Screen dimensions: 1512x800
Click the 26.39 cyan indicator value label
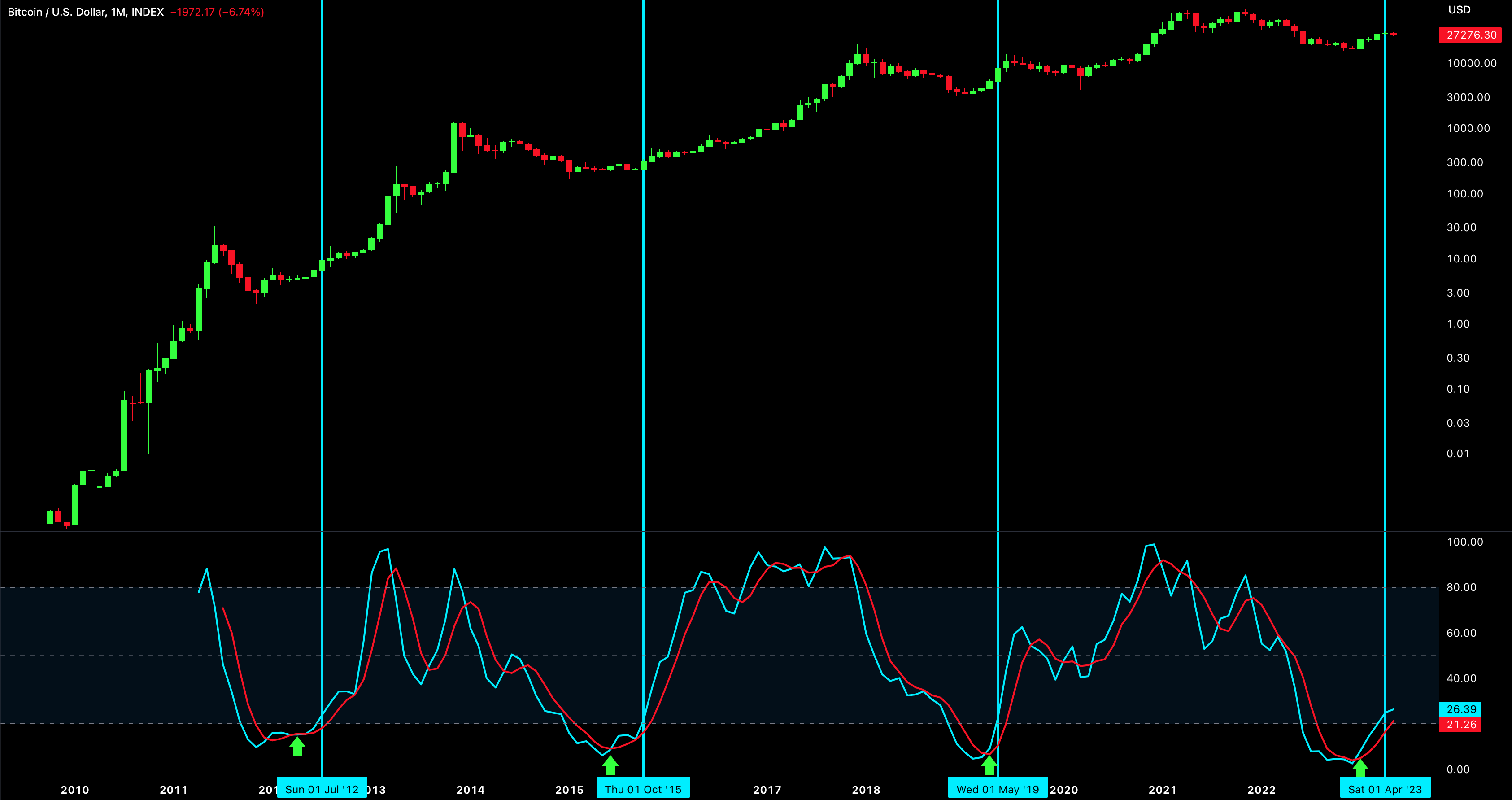click(1460, 709)
